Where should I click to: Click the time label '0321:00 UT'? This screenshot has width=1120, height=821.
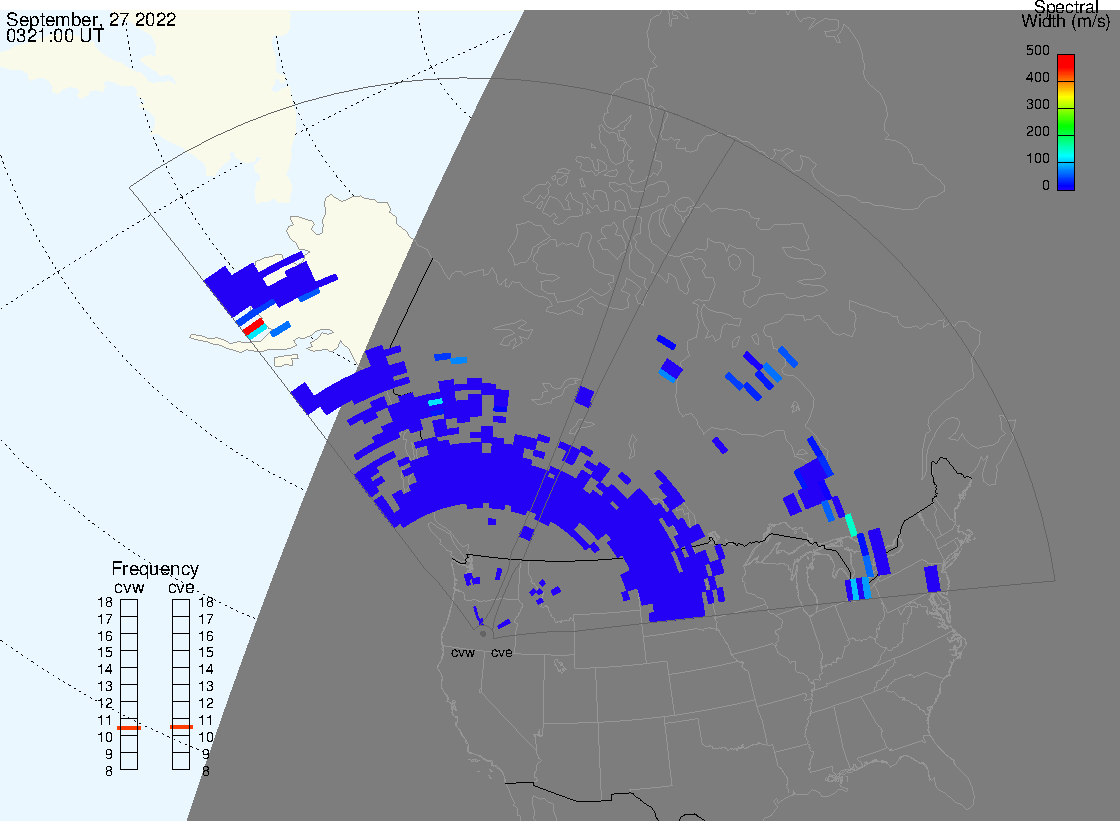[55, 36]
